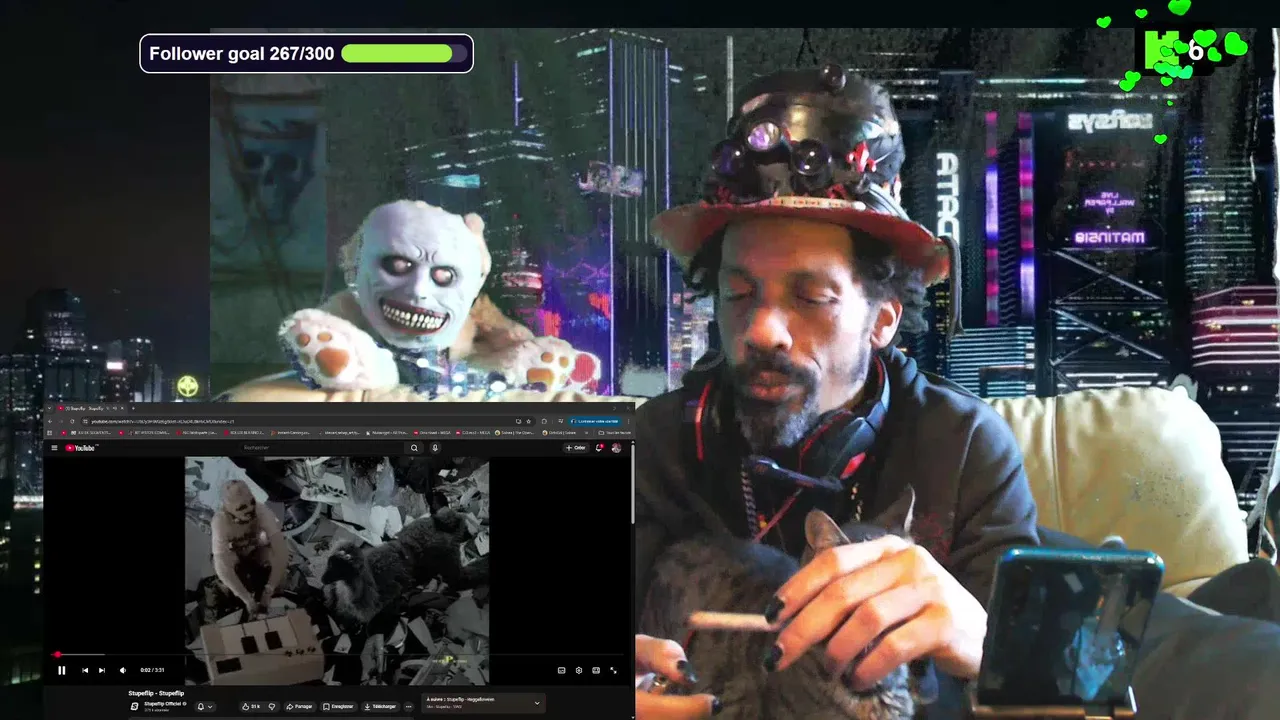1280x720 pixels.
Task: Click the video title Stupeflip - Stupeflip
Action: pos(156,693)
